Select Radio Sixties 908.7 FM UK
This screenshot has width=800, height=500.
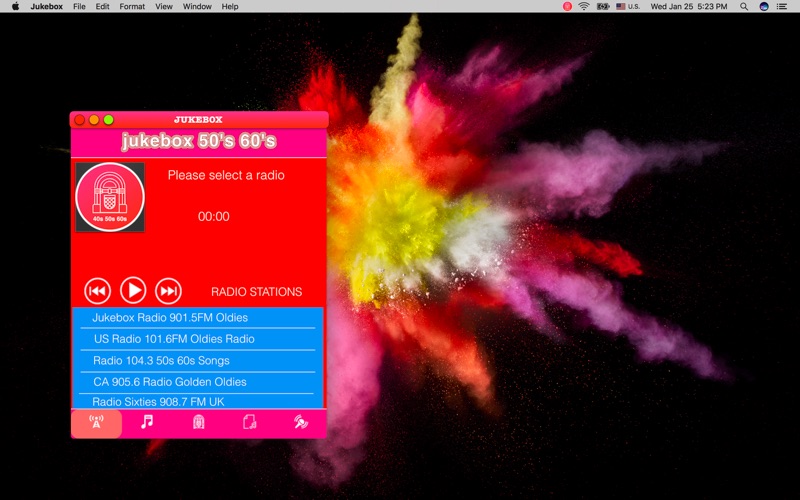pos(197,402)
